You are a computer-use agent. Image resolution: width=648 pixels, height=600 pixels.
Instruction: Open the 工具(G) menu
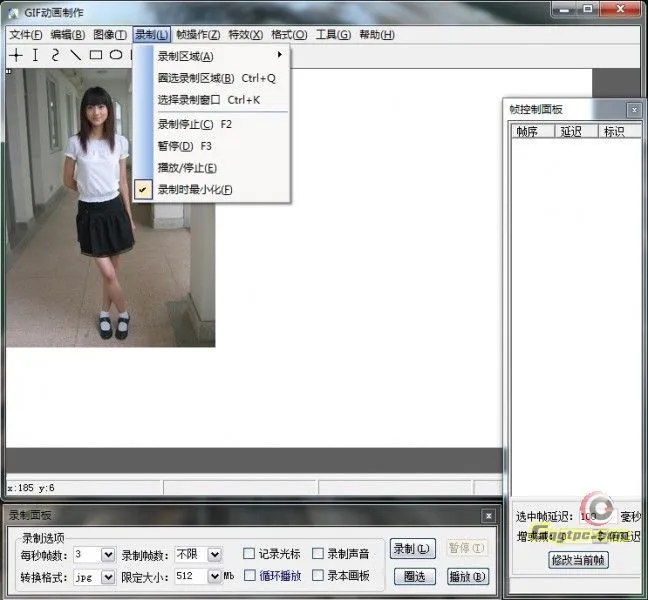tap(333, 35)
